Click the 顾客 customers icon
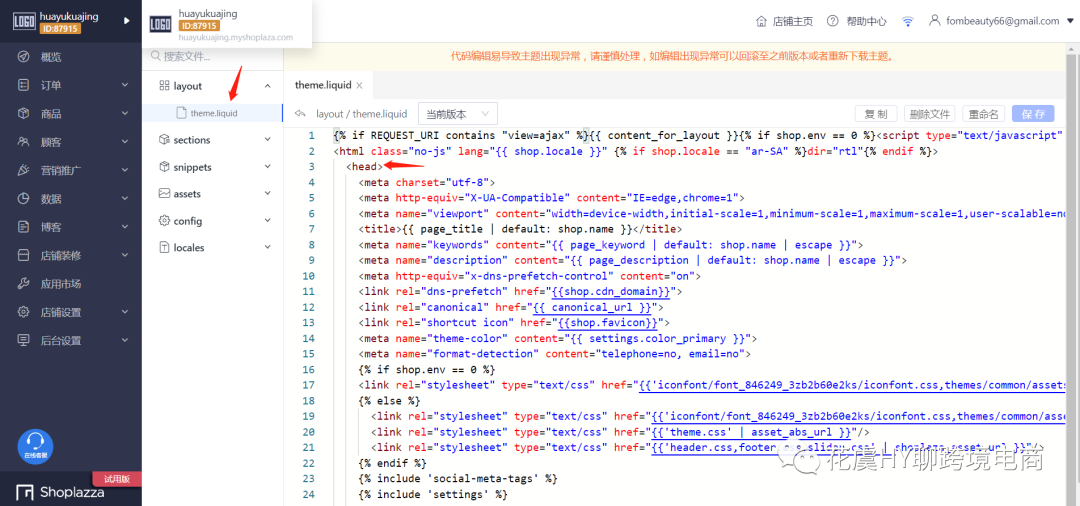Image resolution: width=1080 pixels, height=506 pixels. coord(24,142)
